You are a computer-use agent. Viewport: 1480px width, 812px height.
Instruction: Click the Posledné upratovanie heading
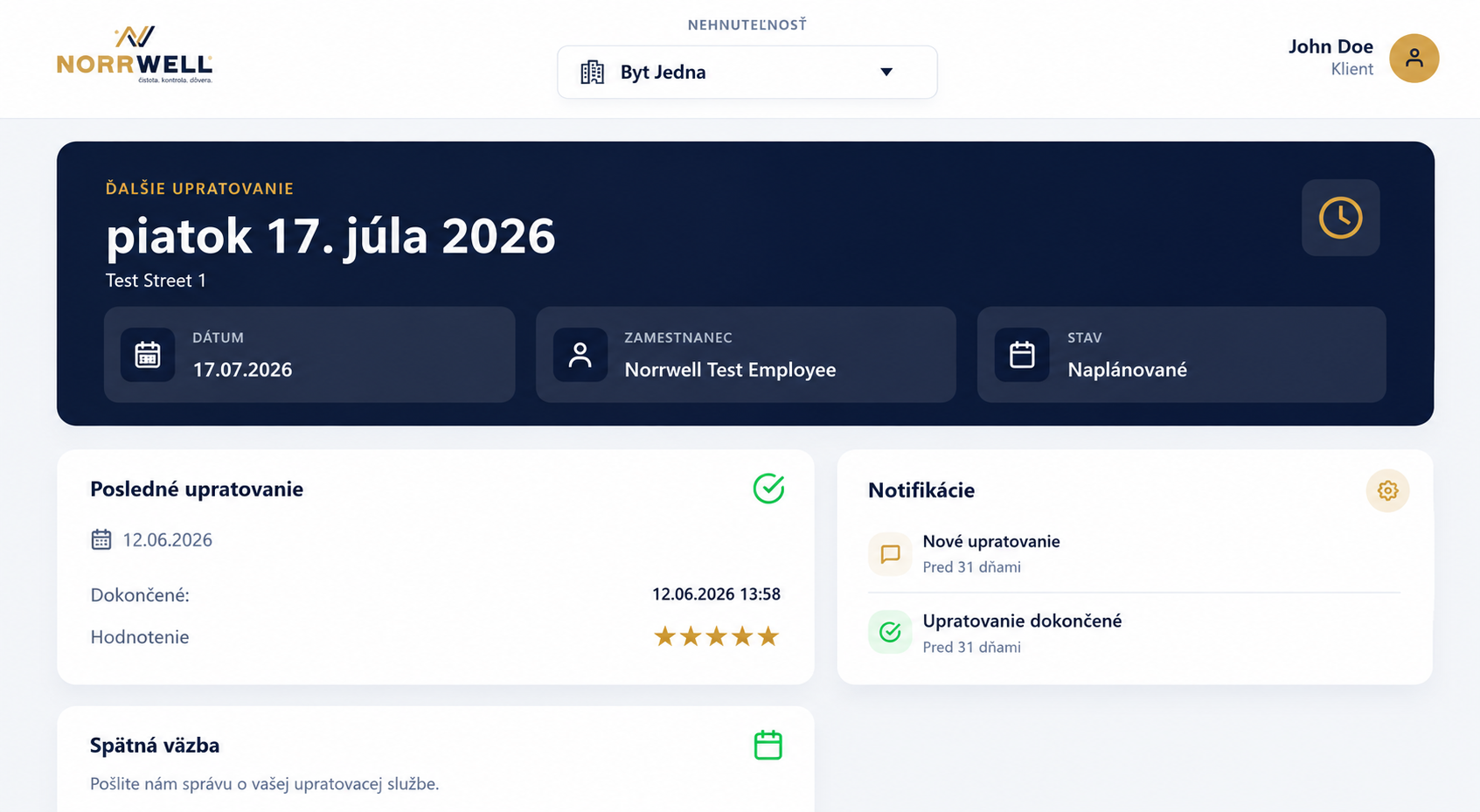197,489
